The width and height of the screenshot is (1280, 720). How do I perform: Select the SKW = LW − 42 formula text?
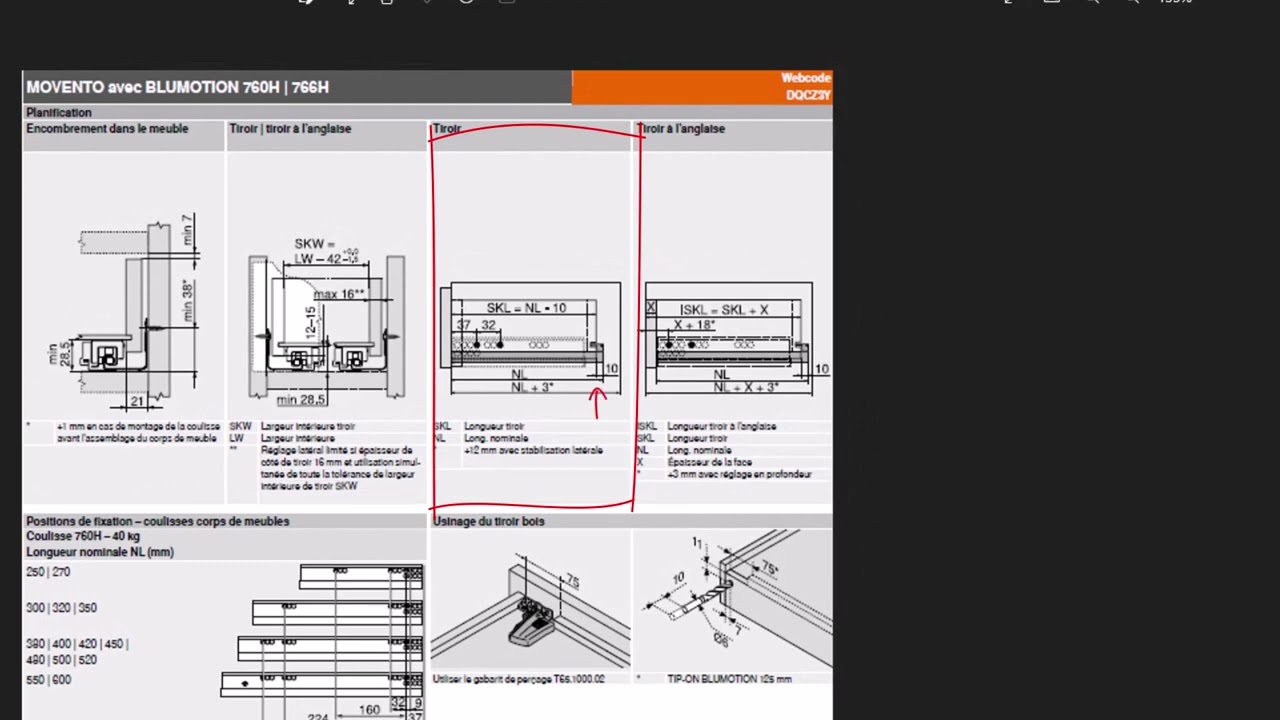326,251
